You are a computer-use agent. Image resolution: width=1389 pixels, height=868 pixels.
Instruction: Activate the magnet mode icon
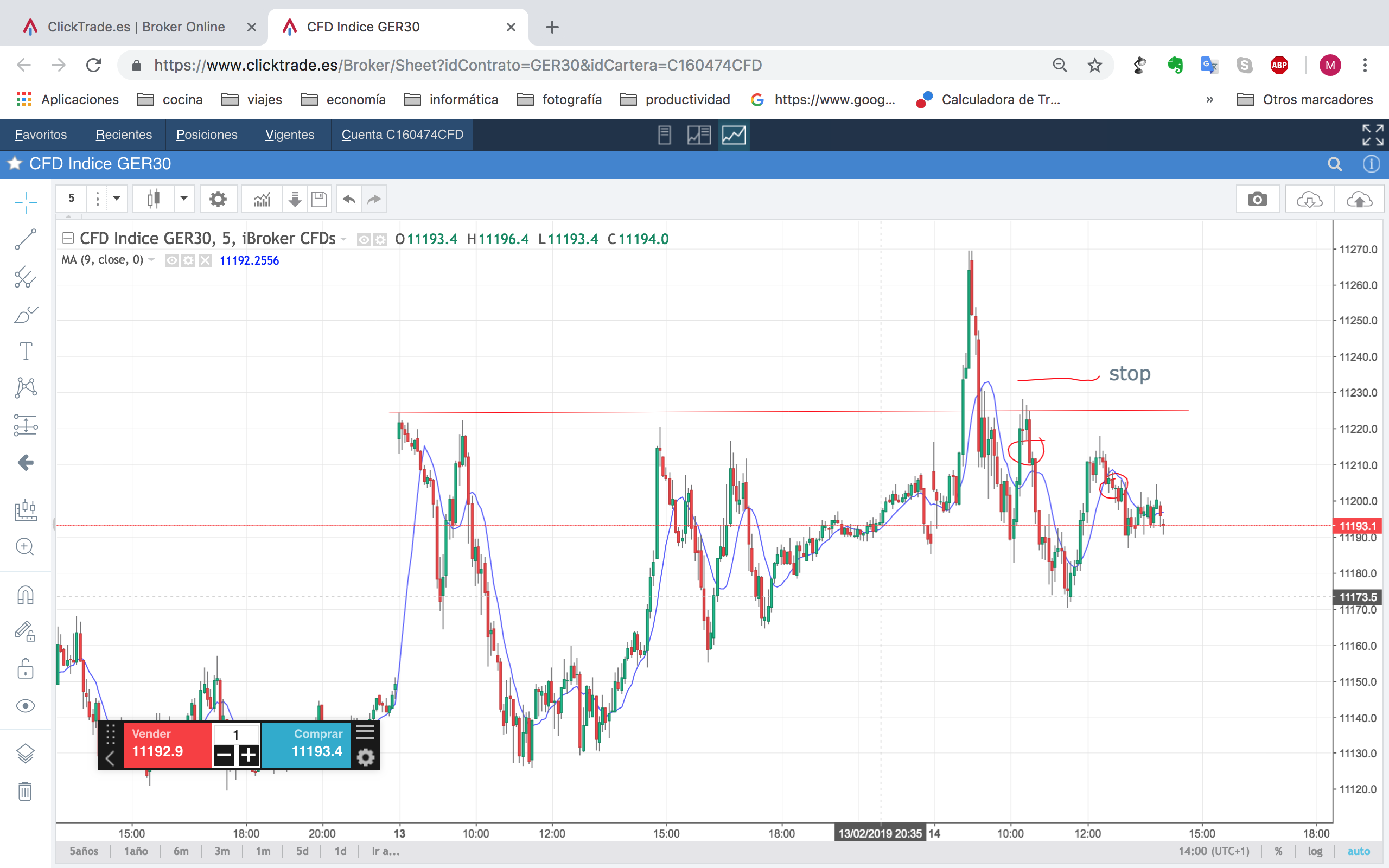[26, 595]
